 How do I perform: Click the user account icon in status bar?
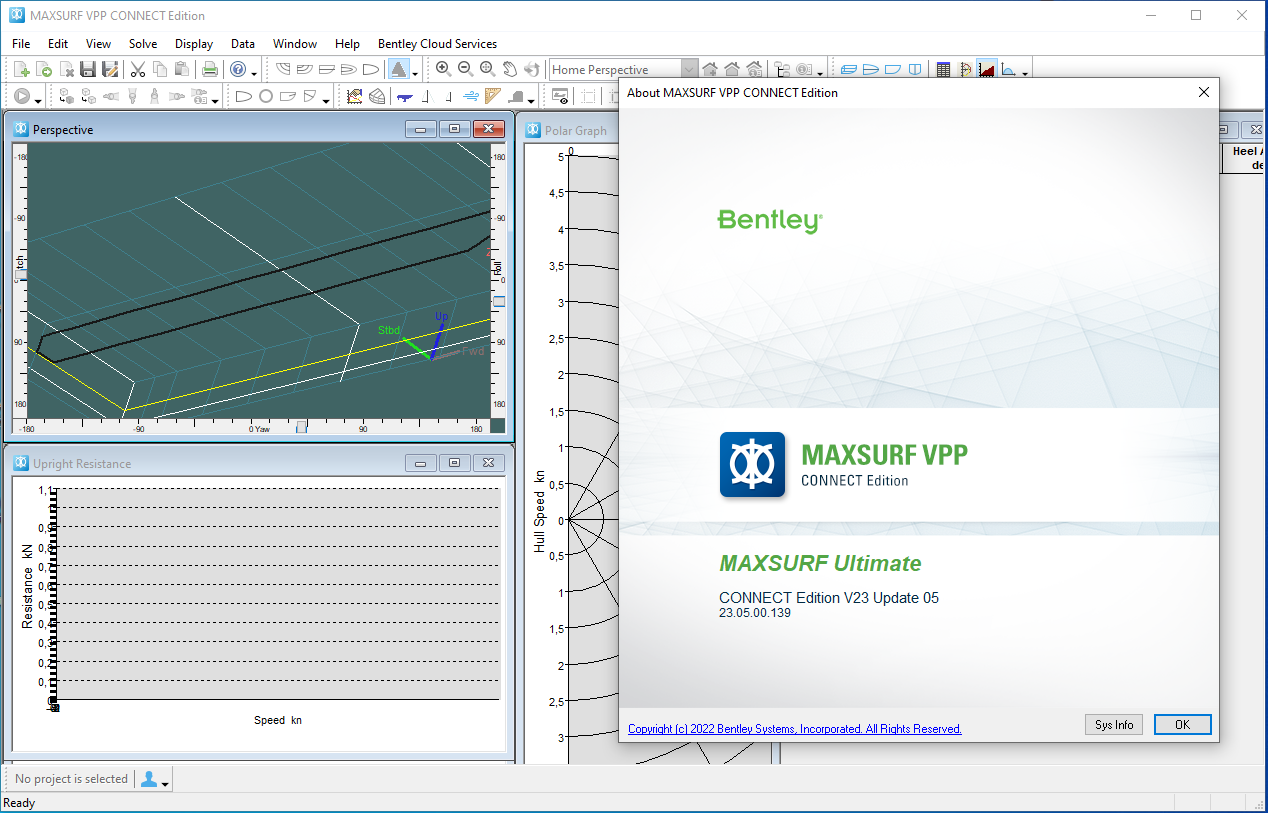(x=149, y=779)
